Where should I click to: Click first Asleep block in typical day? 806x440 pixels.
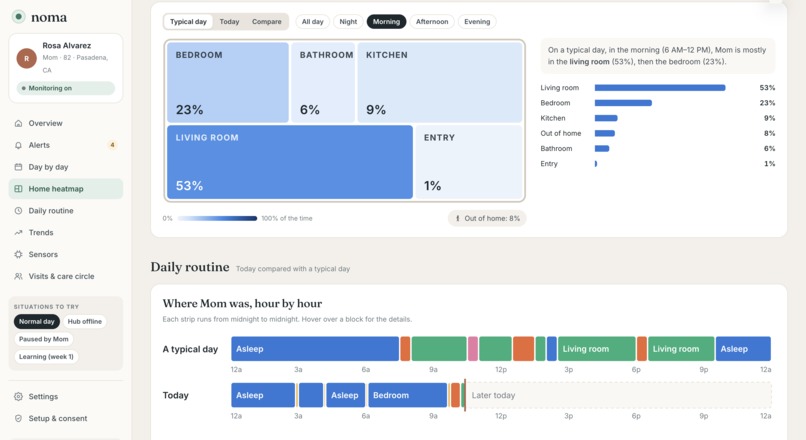pos(315,349)
